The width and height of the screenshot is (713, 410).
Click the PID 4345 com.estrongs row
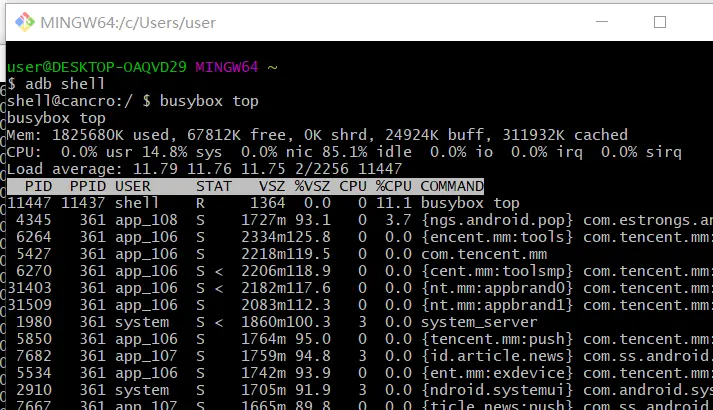point(360,220)
